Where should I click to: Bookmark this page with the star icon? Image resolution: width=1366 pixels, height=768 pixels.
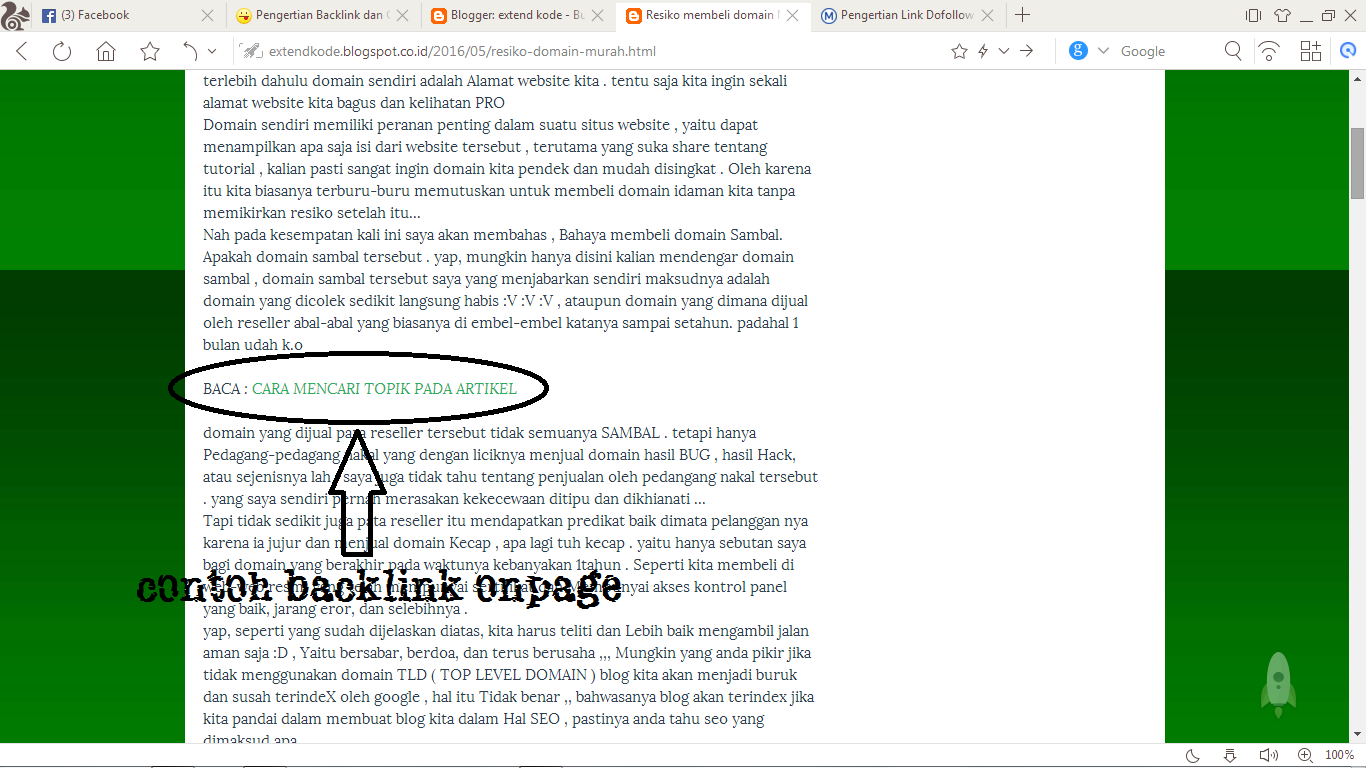[959, 50]
